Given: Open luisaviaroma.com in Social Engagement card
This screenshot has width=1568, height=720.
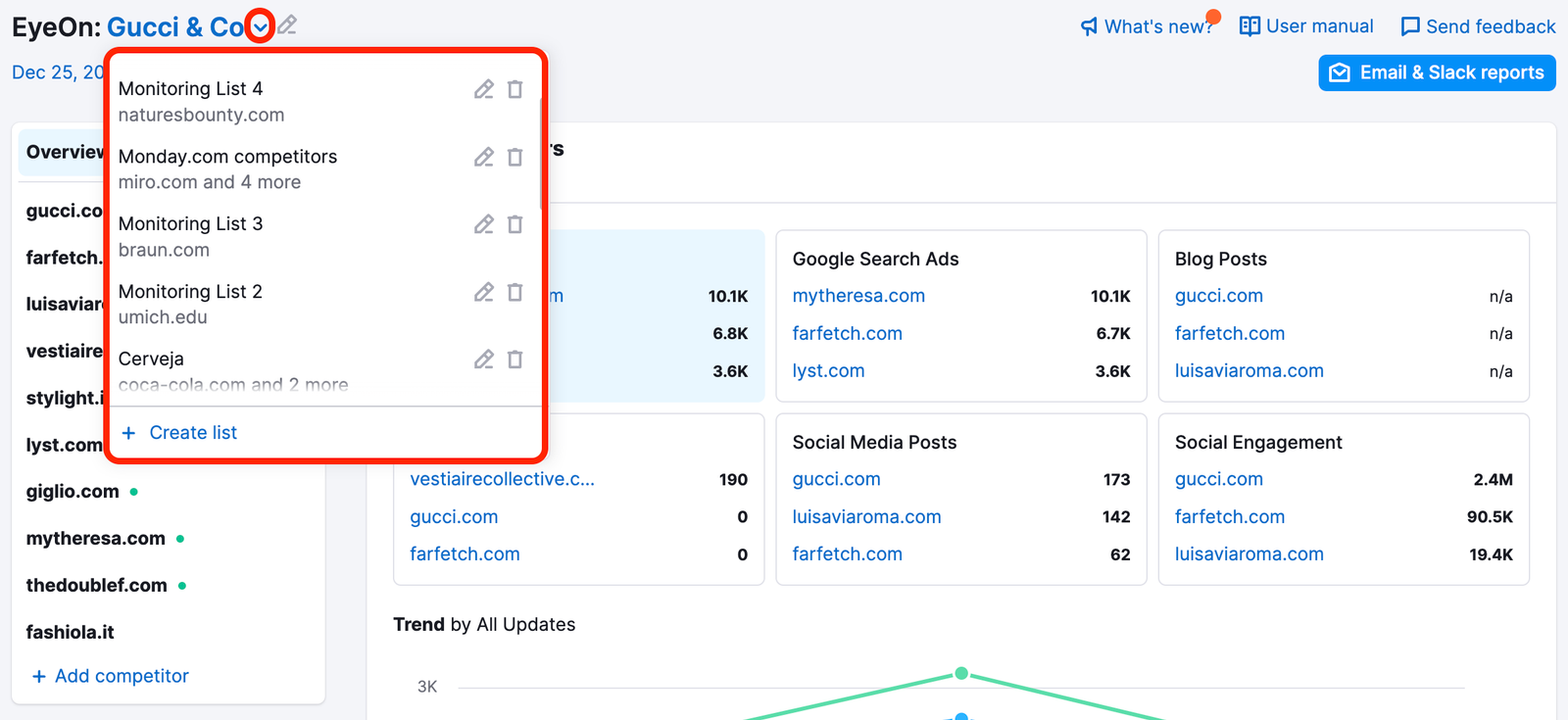Looking at the screenshot, I should coord(1249,554).
